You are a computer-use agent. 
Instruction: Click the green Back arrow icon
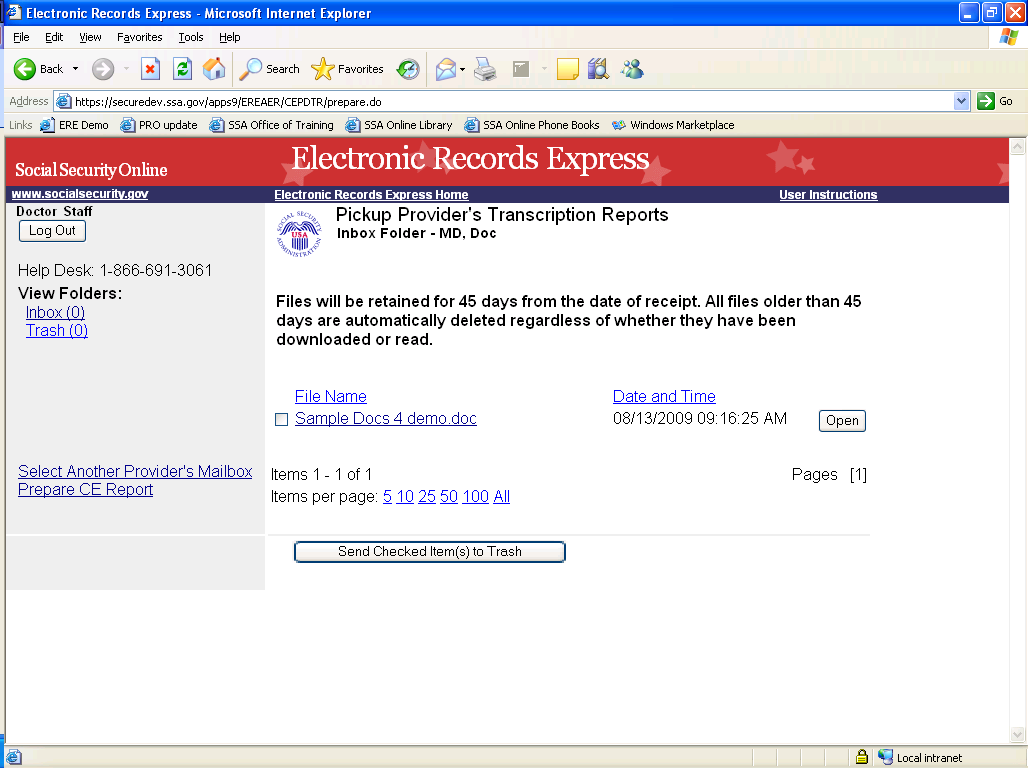[x=25, y=69]
